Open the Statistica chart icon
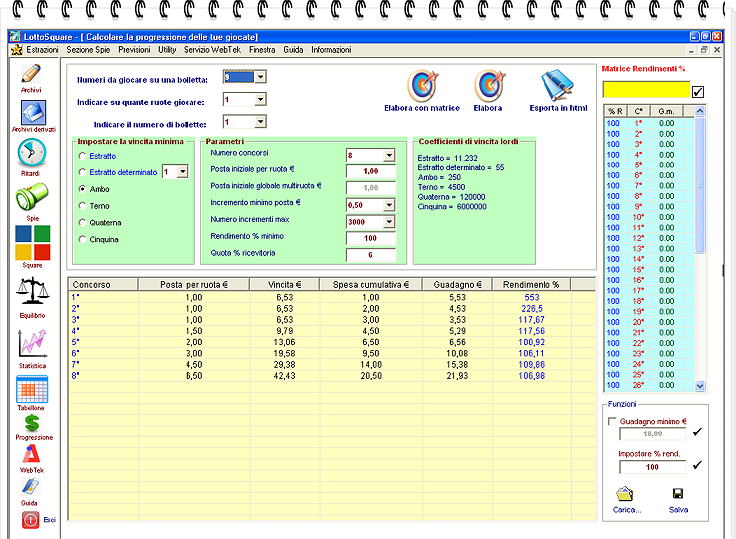Image resolution: width=736 pixels, height=539 pixels. [x=32, y=344]
